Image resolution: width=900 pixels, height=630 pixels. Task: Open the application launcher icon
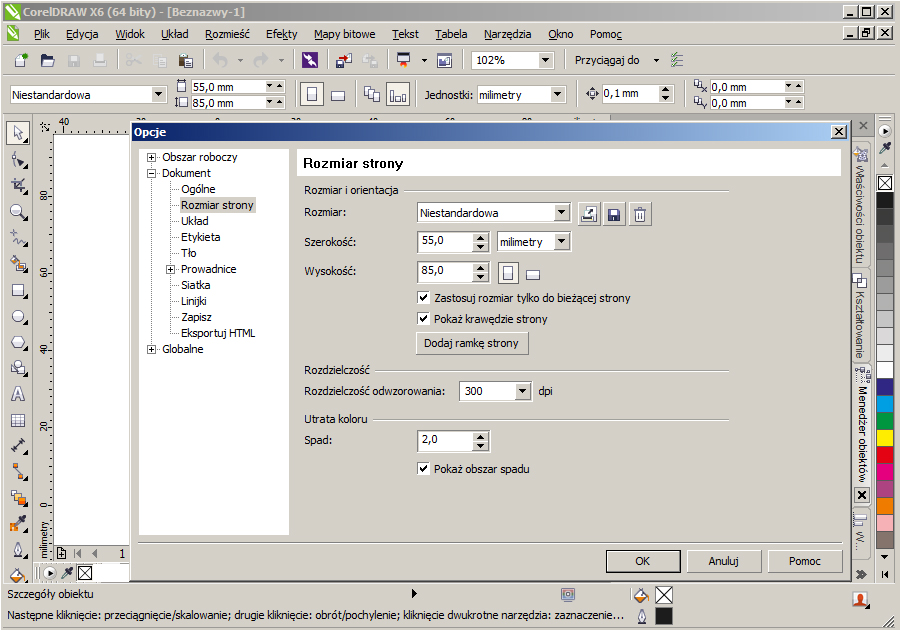click(404, 60)
